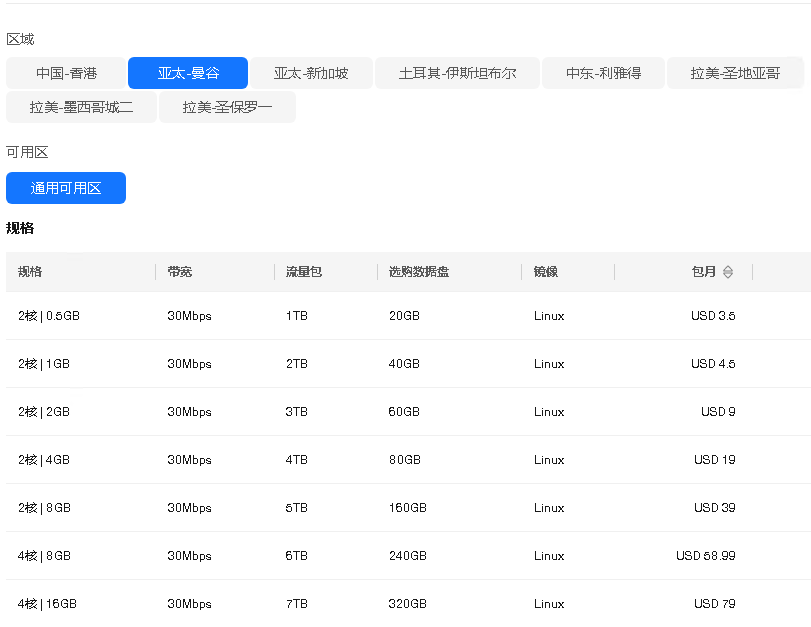Pick the 拉美-墨西哥城二 region option
Viewport: 811px width, 627px height.
click(81, 107)
